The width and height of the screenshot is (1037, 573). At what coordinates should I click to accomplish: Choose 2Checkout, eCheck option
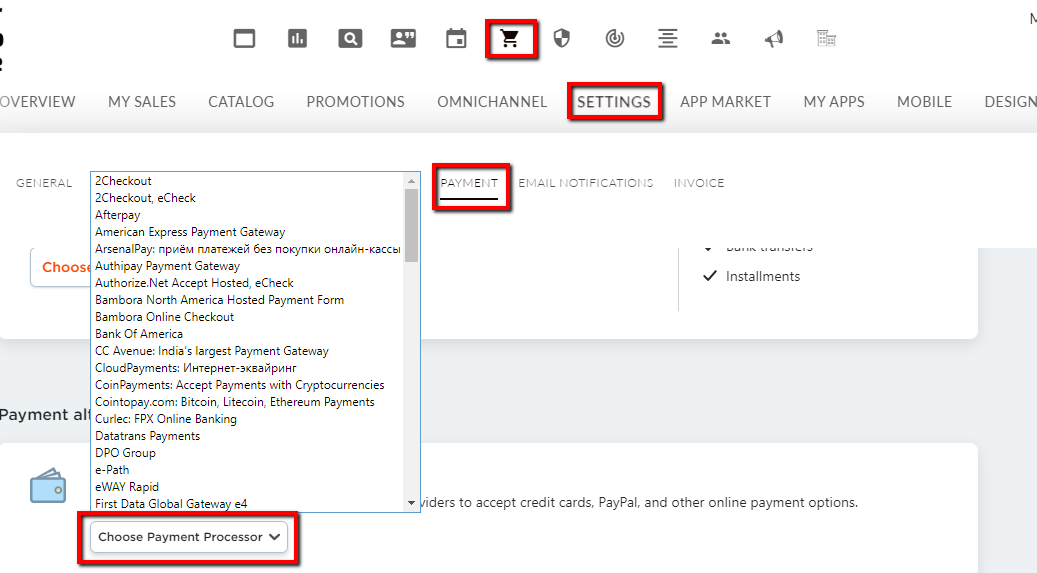click(247, 198)
